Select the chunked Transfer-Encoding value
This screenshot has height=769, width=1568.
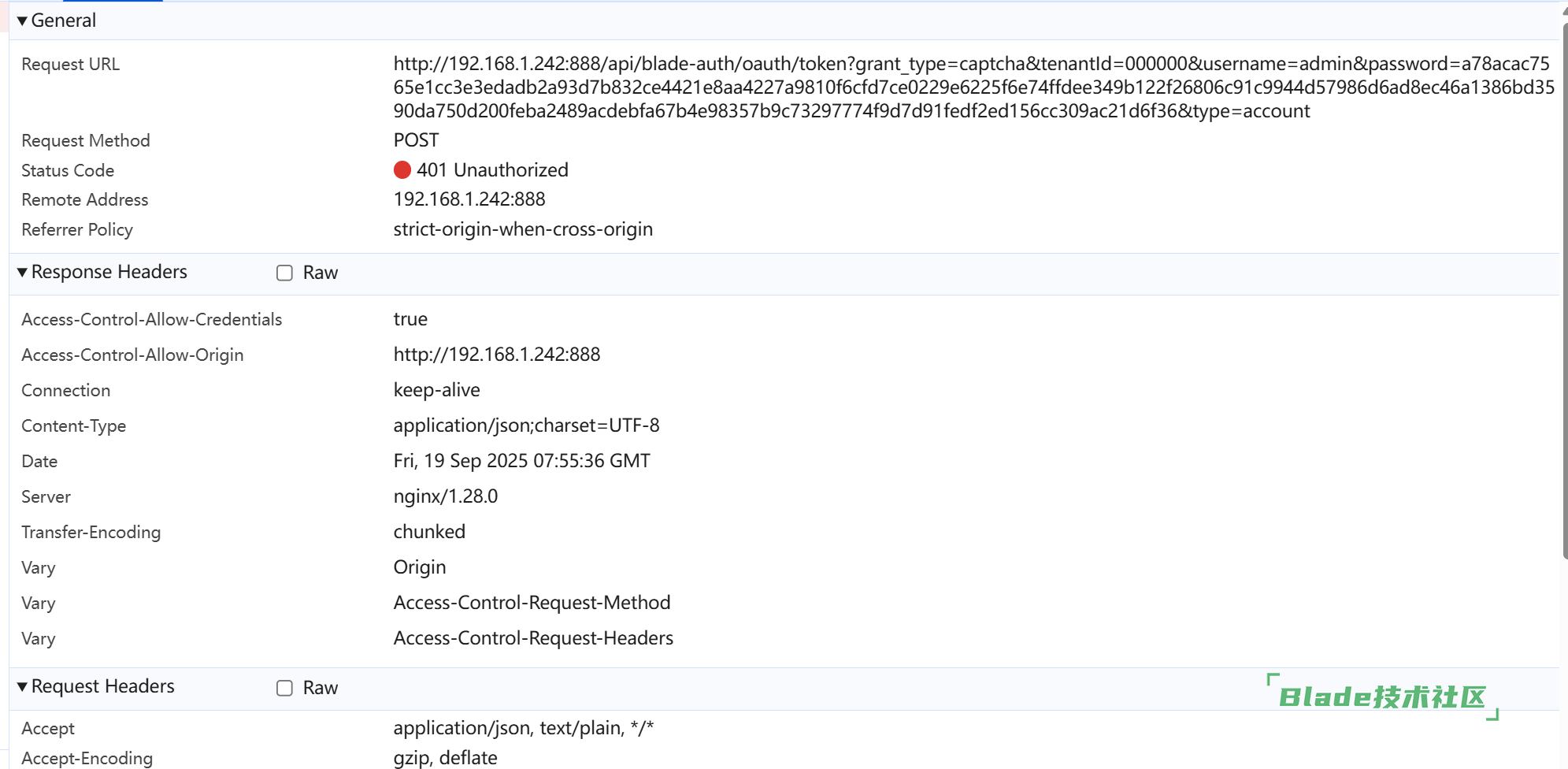pyautogui.click(x=429, y=532)
